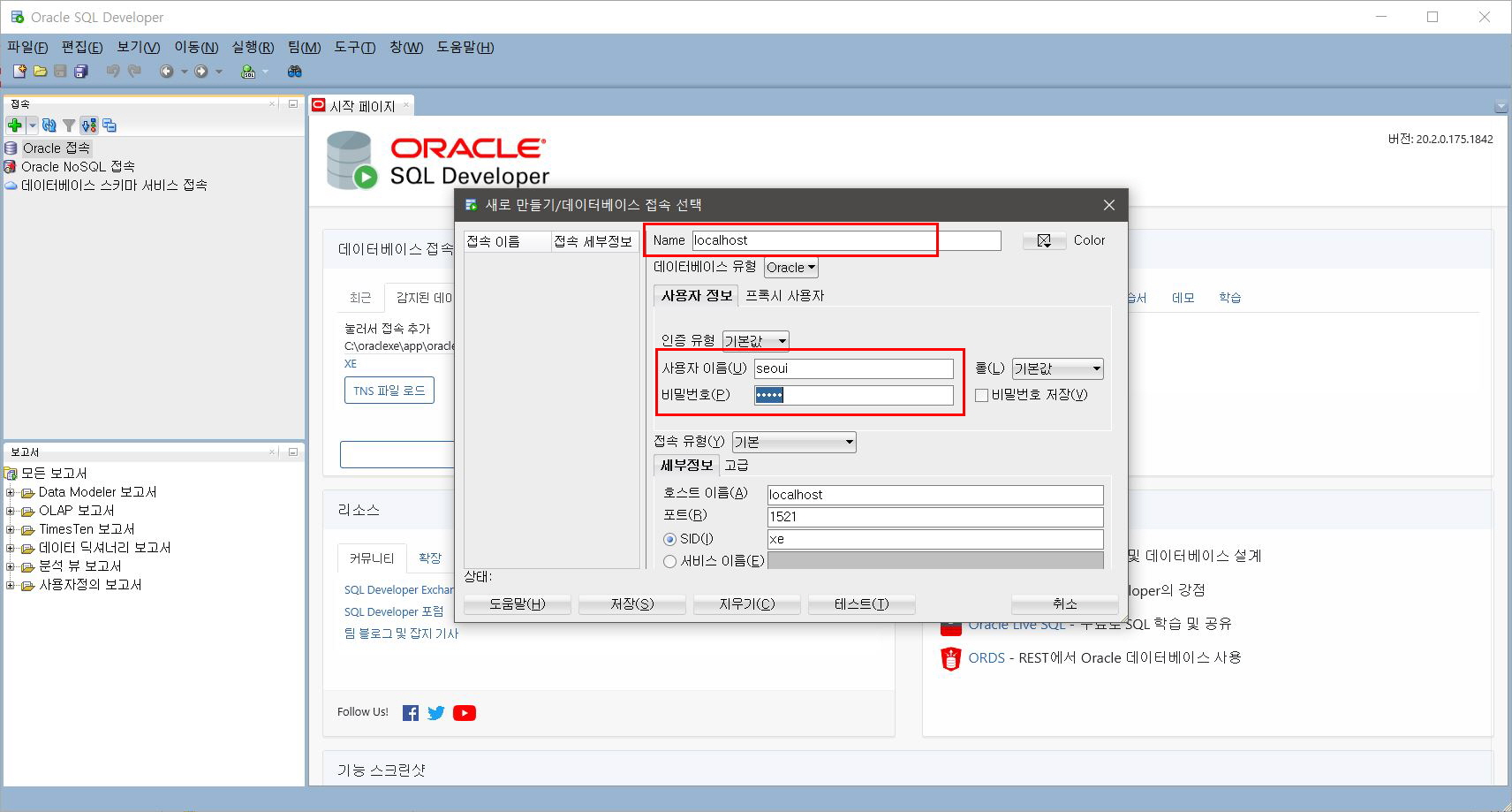Screen dimensions: 1512x812
Task: Open the SQL Developer 포럼 link
Action: pyautogui.click(x=394, y=611)
